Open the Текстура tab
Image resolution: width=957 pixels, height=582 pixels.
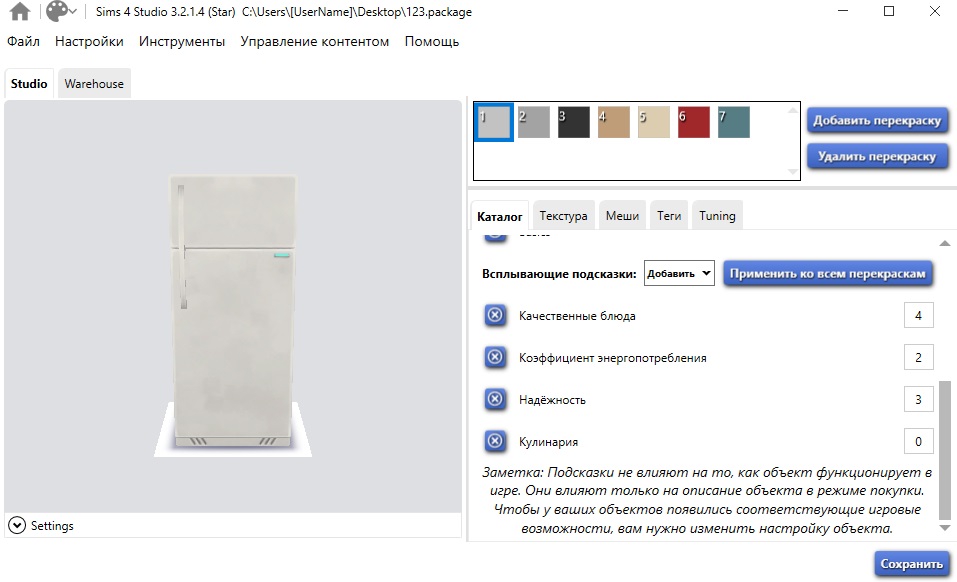point(563,216)
